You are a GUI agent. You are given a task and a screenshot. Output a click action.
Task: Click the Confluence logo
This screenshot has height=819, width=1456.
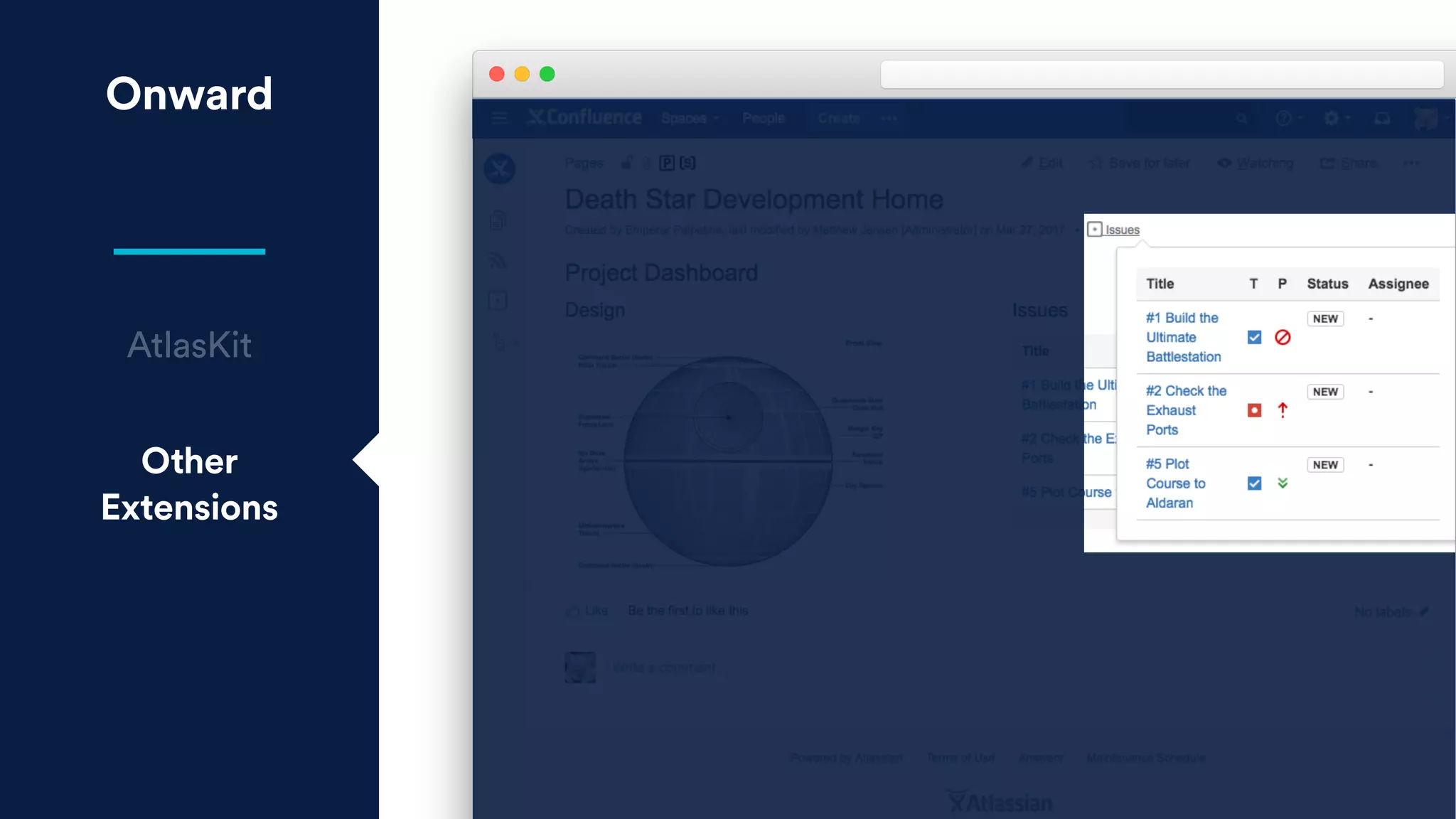coord(584,117)
